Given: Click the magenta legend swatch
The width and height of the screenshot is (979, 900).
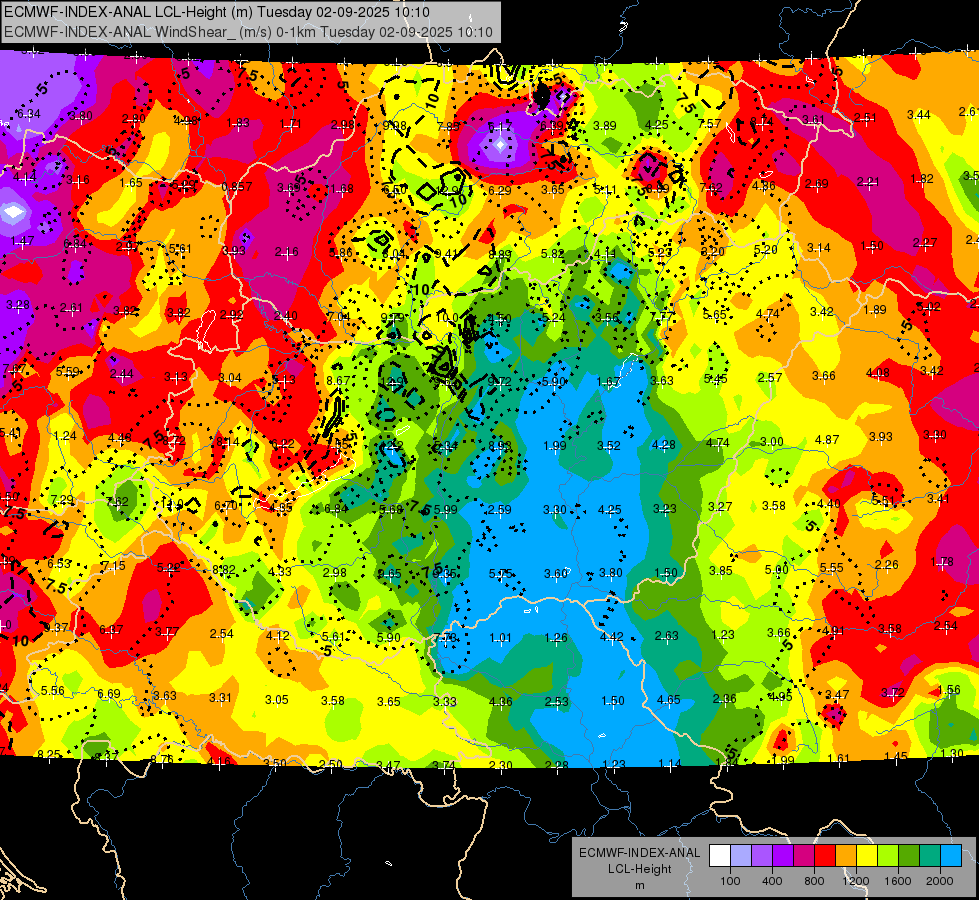Looking at the screenshot, I should (x=804, y=856).
